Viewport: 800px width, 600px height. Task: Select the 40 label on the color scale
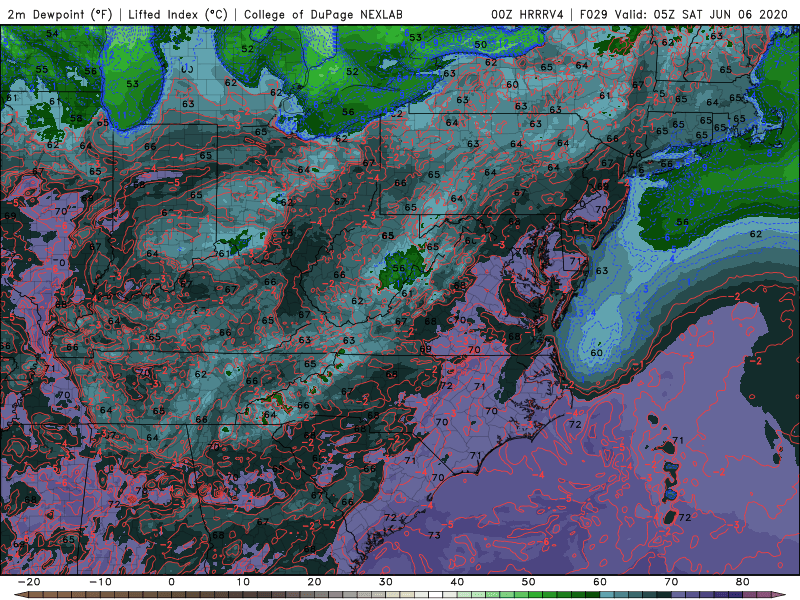[x=457, y=582]
